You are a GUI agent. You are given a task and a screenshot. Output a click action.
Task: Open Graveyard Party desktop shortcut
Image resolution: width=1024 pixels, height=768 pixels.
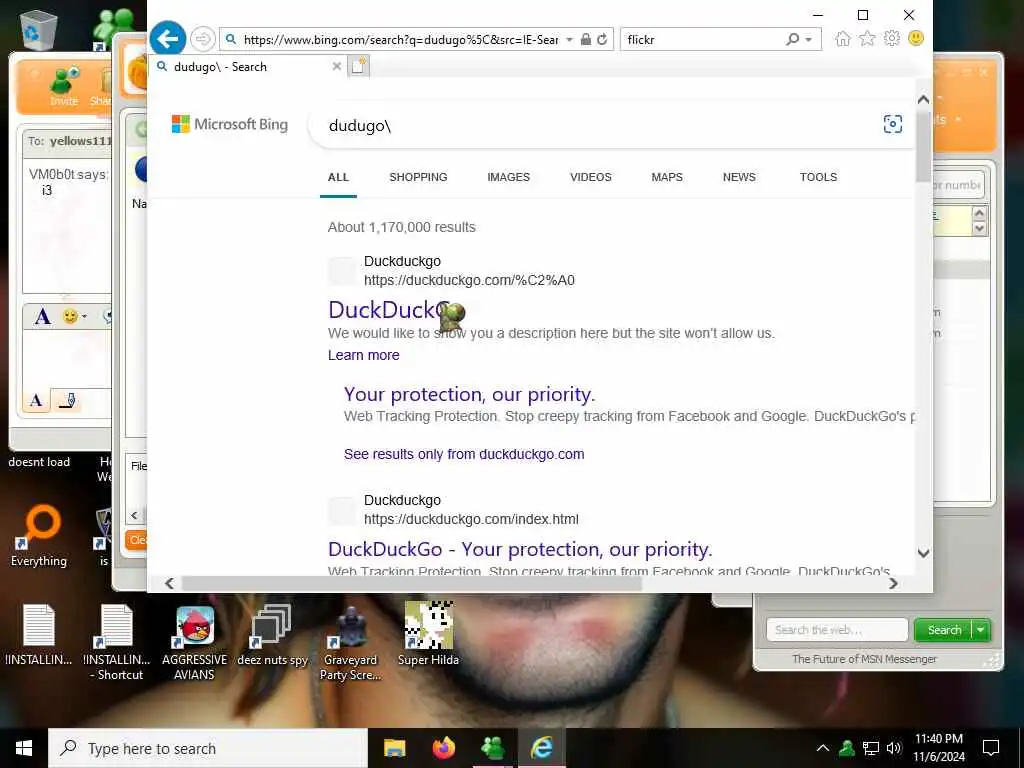[x=350, y=643]
